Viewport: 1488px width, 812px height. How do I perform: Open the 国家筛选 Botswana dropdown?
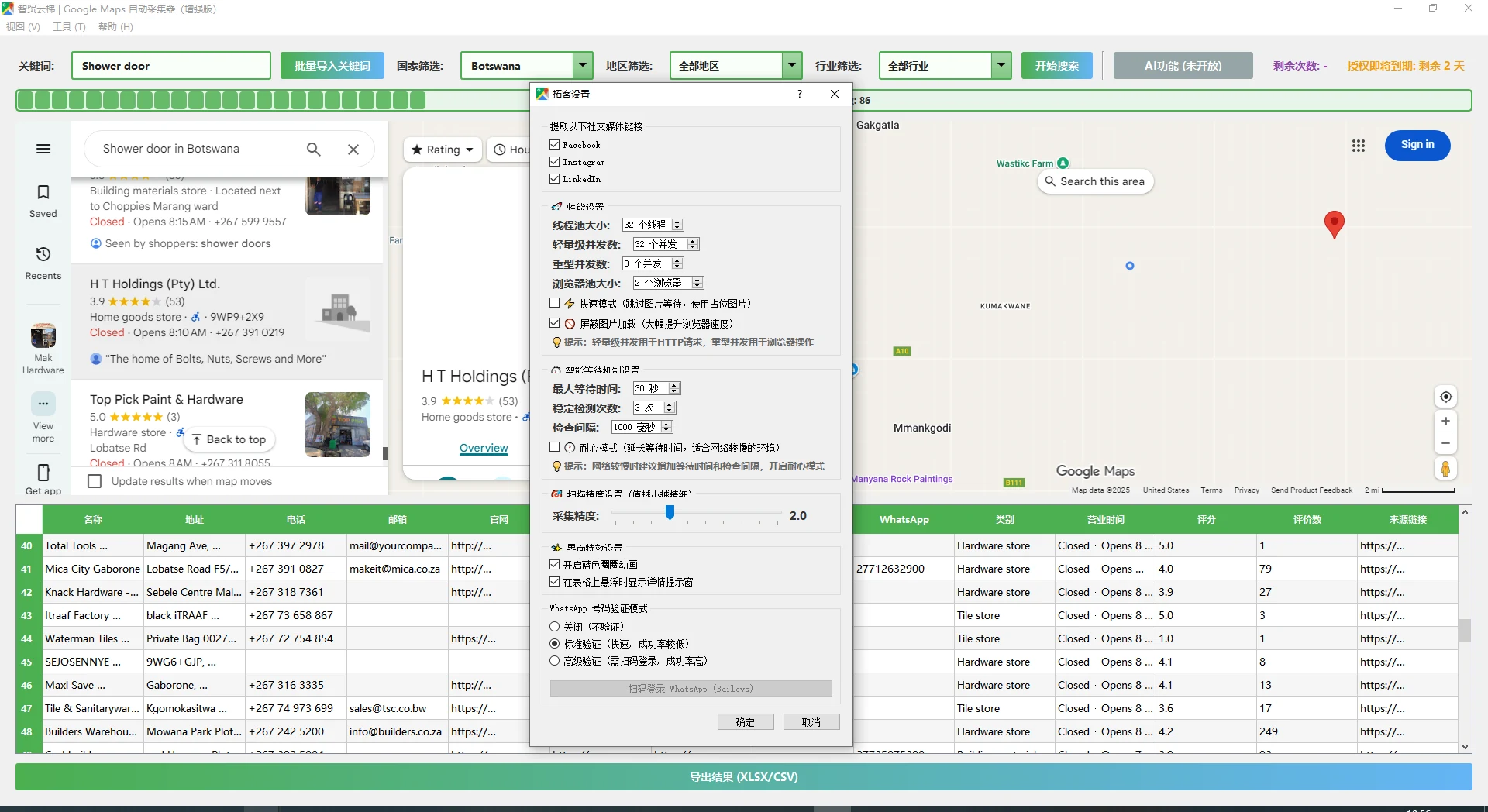pos(583,66)
